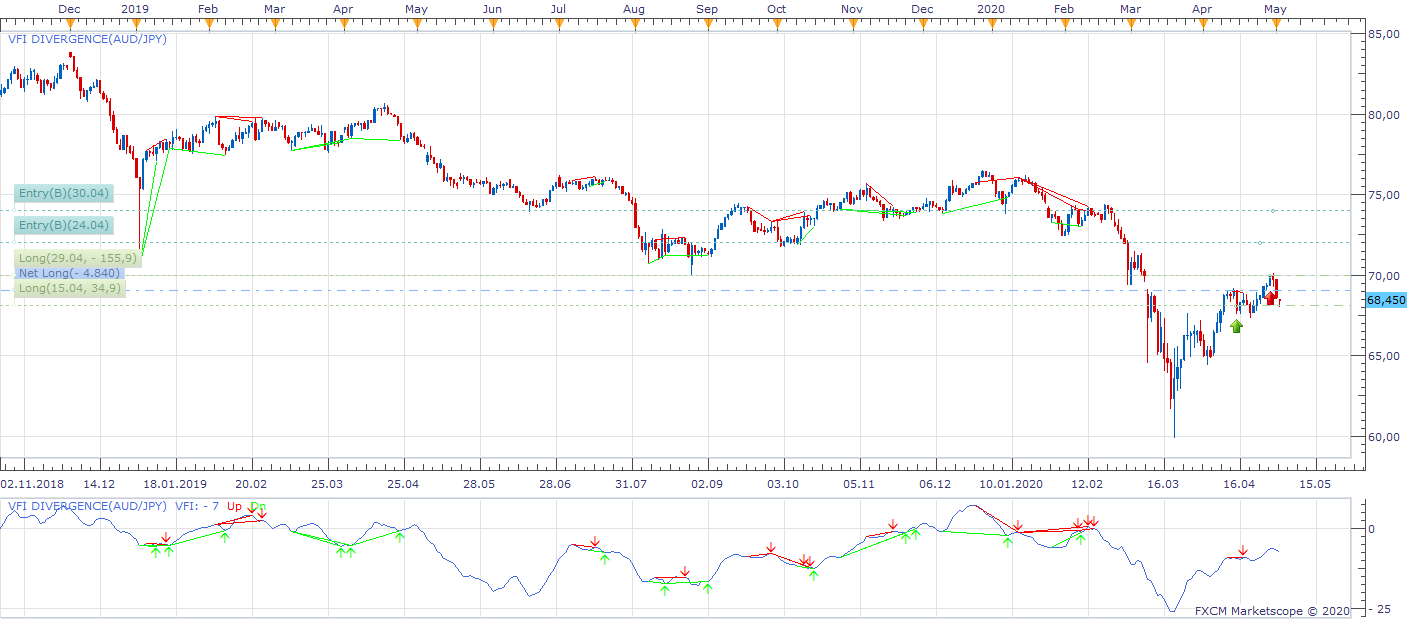1423x619 pixels.
Task: Click the 75,00 price axis label
Action: (x=1384, y=195)
